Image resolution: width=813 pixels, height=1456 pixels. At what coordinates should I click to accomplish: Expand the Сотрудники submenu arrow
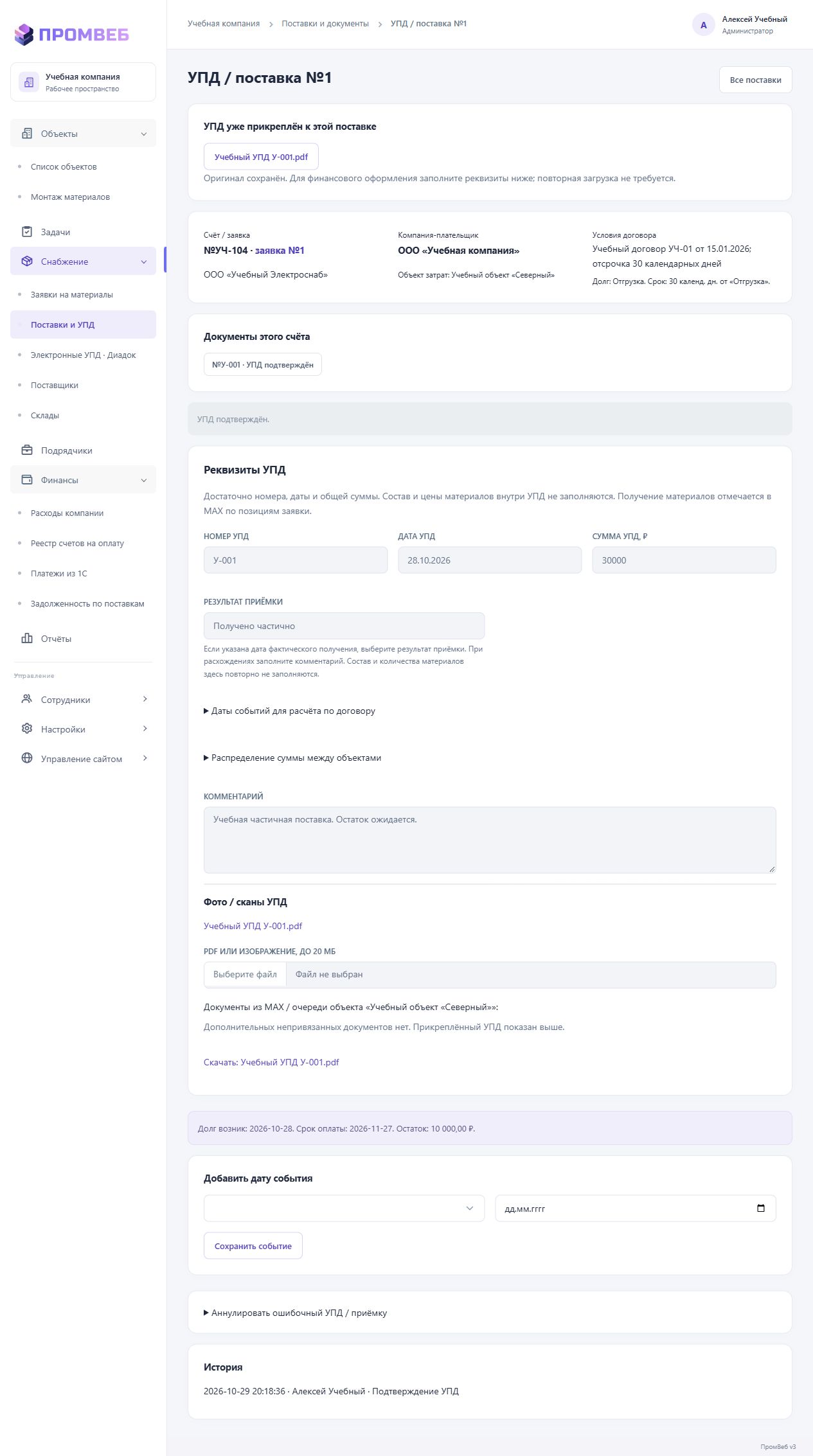[145, 699]
